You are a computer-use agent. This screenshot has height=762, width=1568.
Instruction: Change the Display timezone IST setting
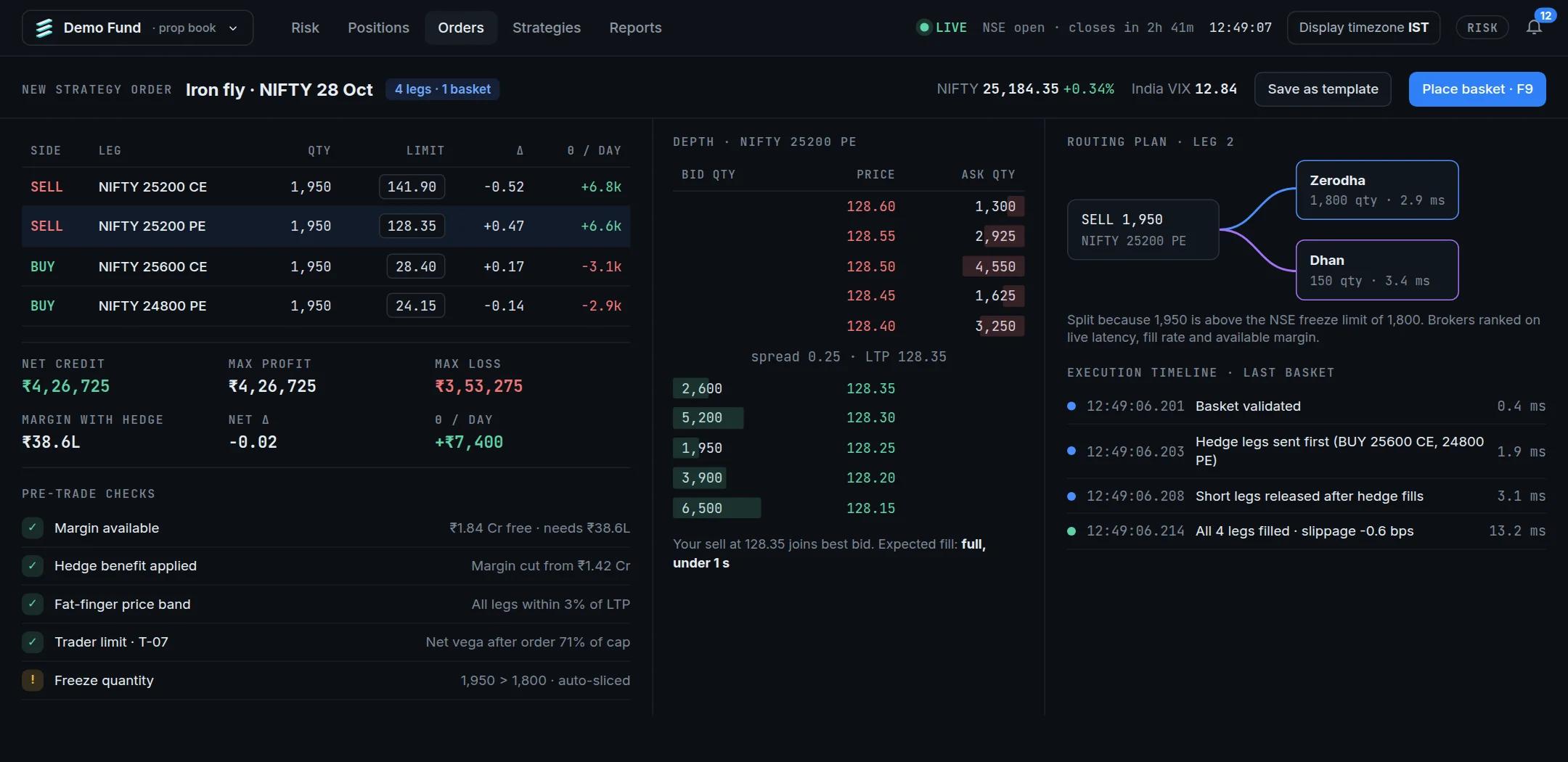coord(1363,28)
